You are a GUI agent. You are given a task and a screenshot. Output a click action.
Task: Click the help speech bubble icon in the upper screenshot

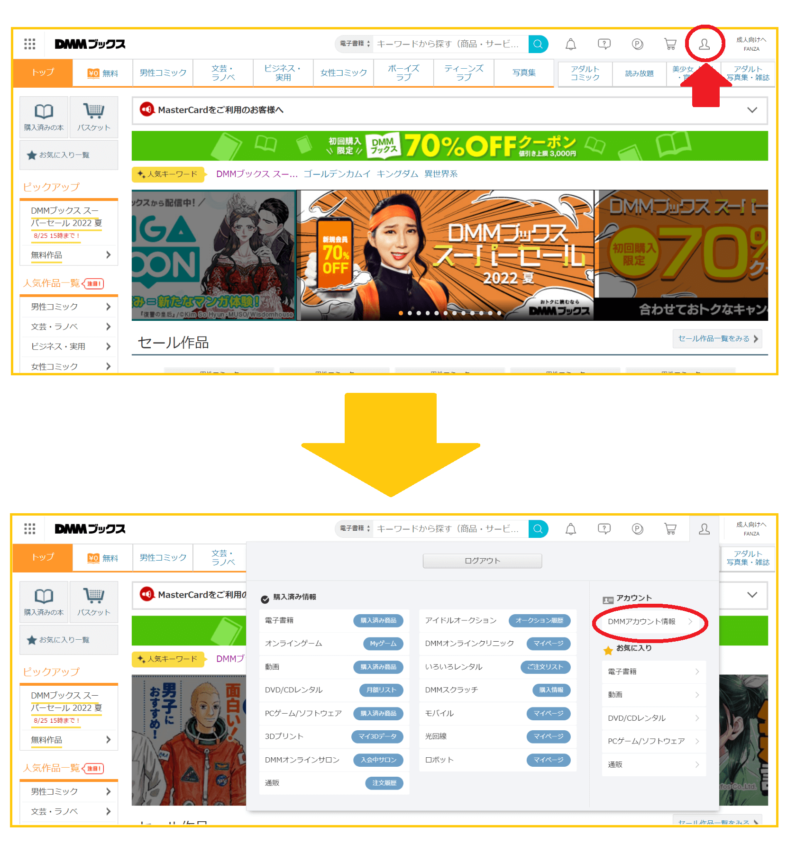point(604,44)
